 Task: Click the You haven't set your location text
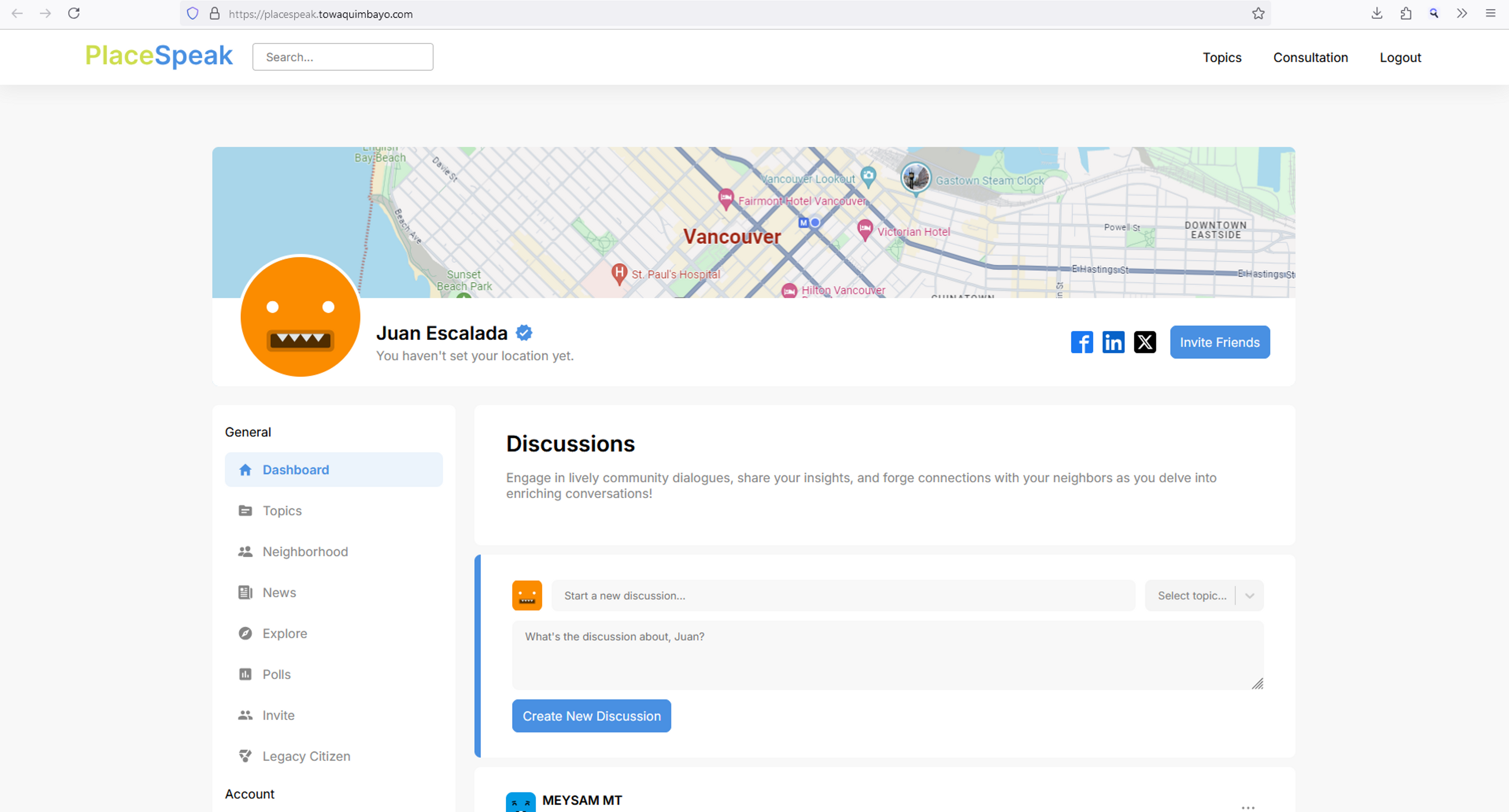[x=474, y=356]
